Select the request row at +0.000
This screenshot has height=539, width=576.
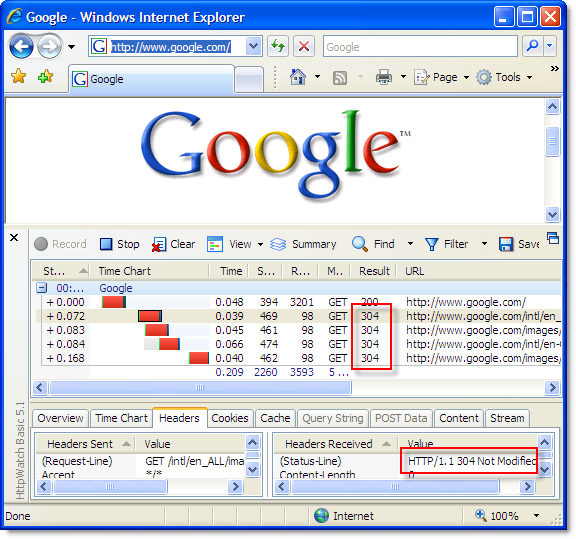point(298,302)
